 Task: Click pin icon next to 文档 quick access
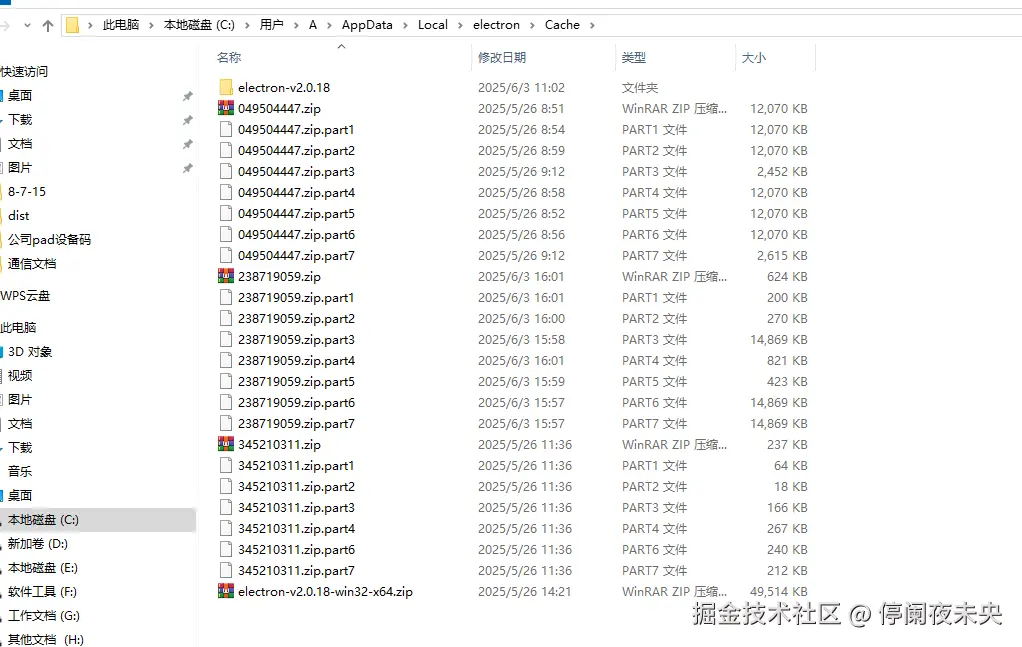pos(188,144)
